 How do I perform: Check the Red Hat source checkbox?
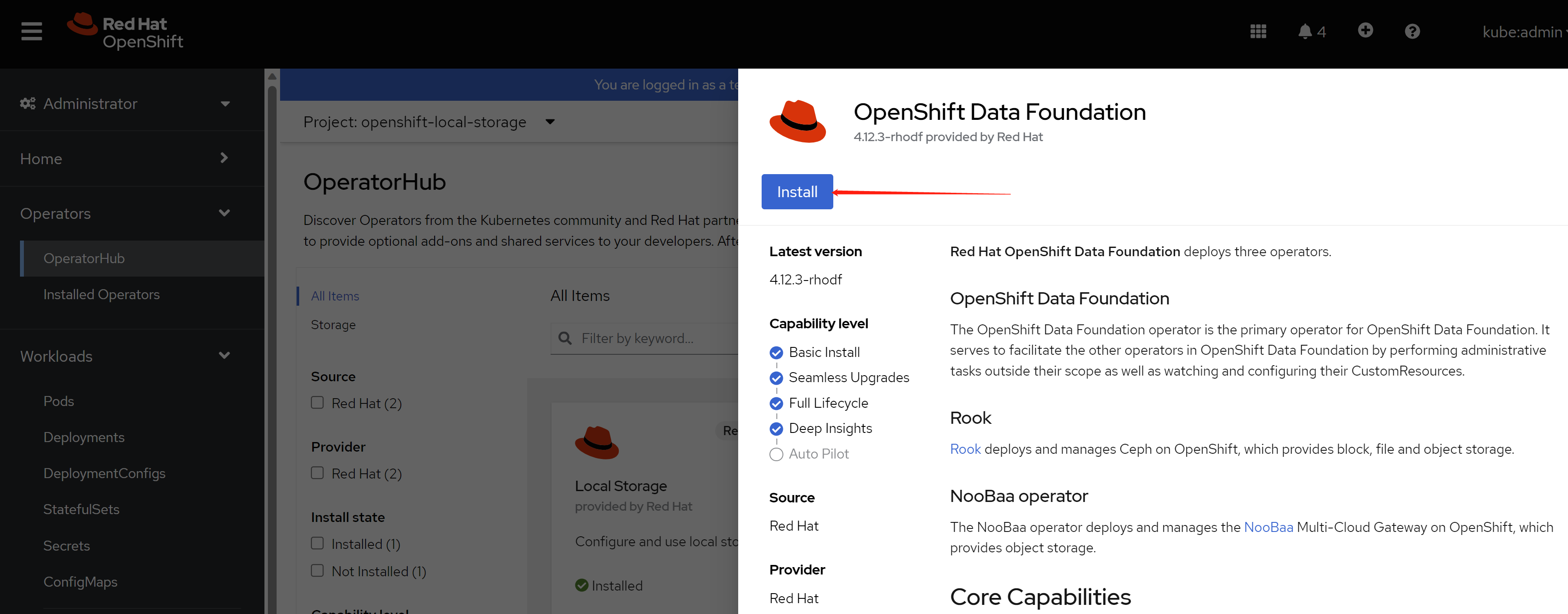317,402
